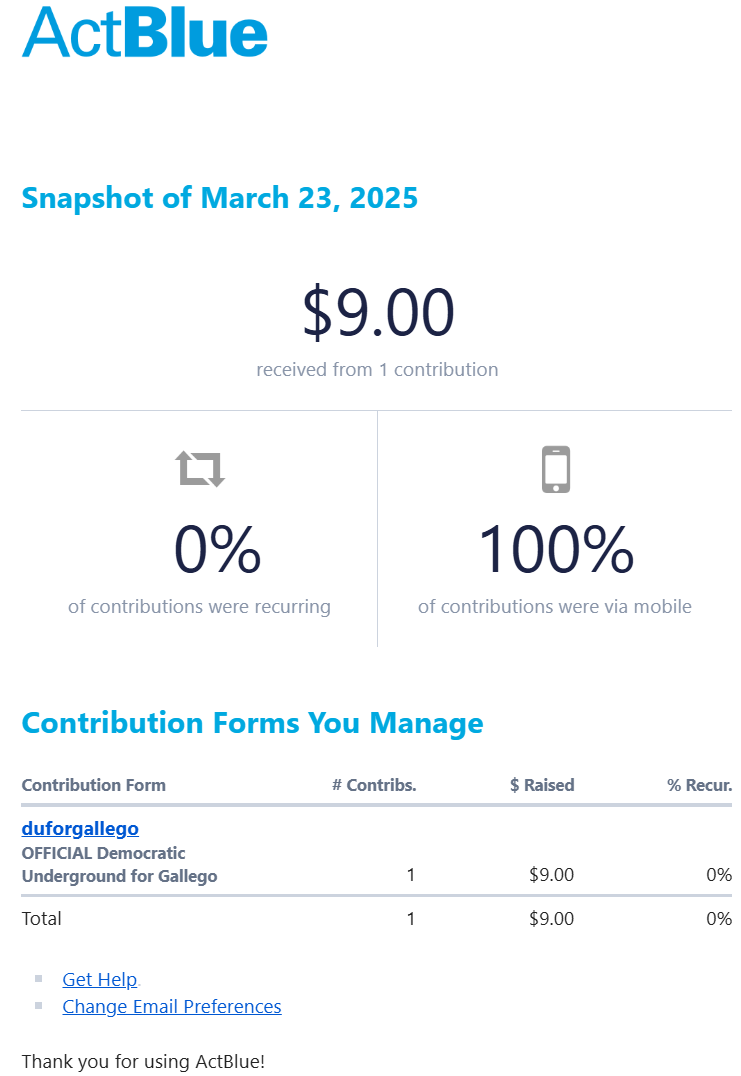The image size is (741, 1076).
Task: Click the % Recur. column header
Action: pyautogui.click(x=699, y=785)
